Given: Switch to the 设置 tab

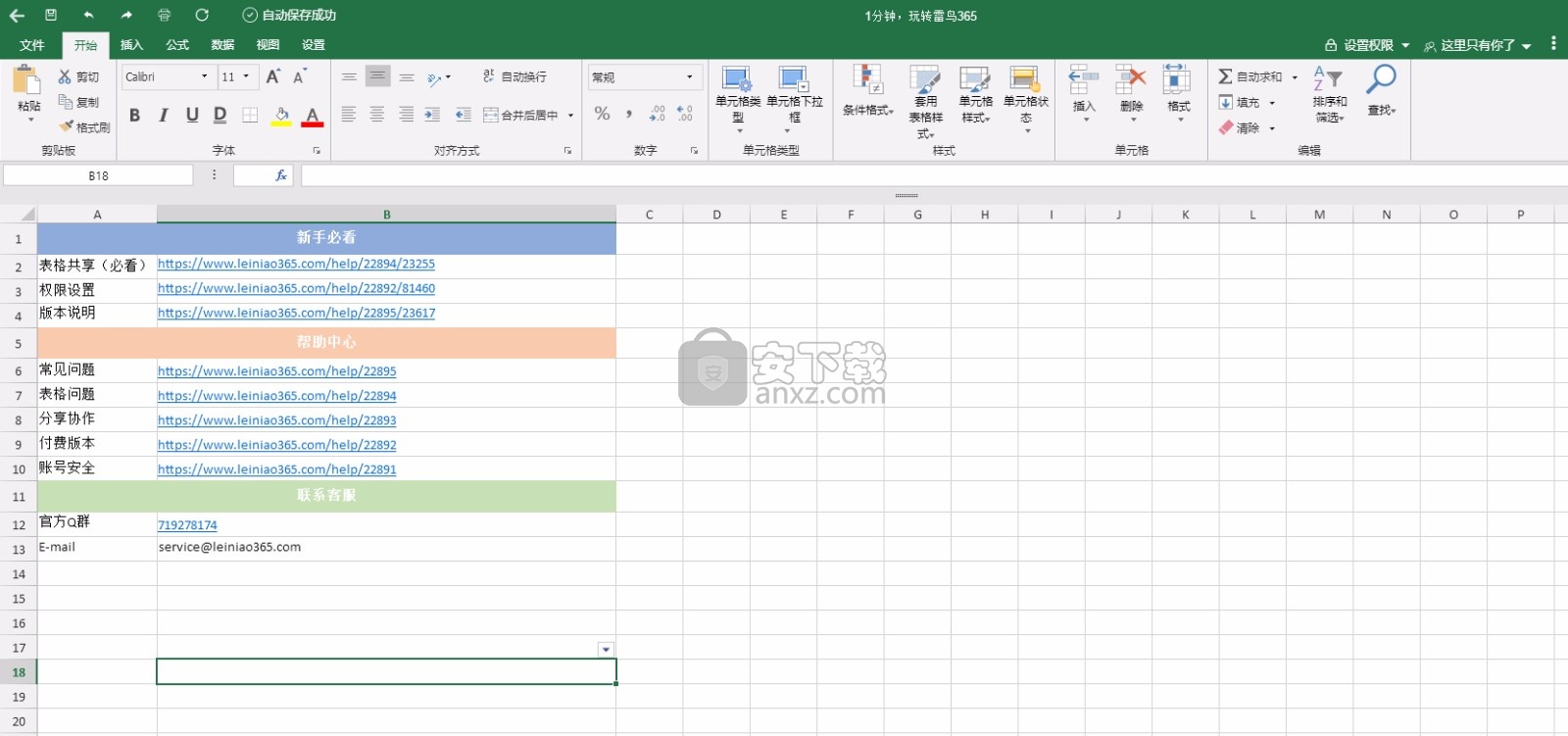Looking at the screenshot, I should pos(314,45).
